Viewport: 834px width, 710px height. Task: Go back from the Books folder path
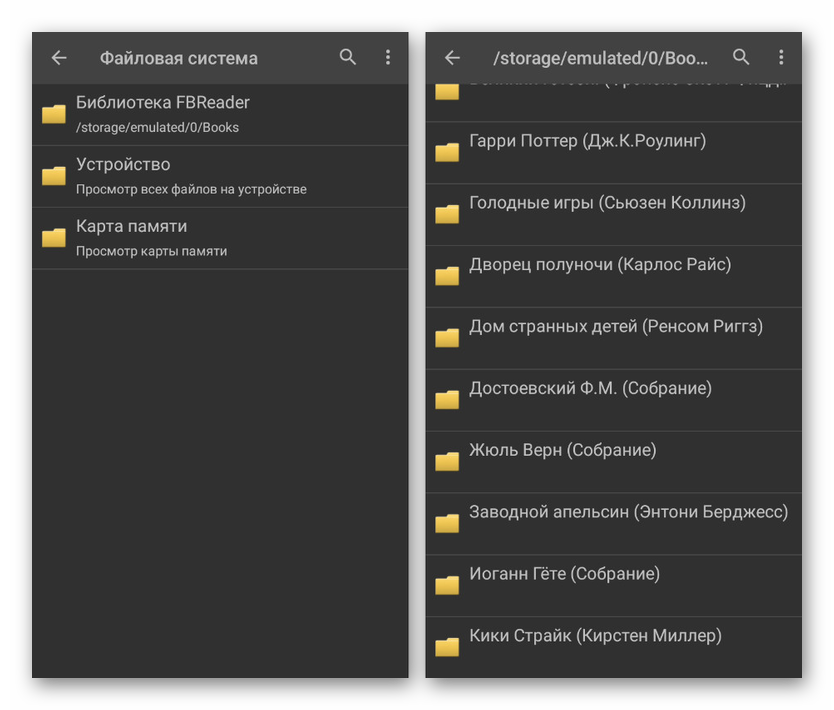click(x=452, y=58)
